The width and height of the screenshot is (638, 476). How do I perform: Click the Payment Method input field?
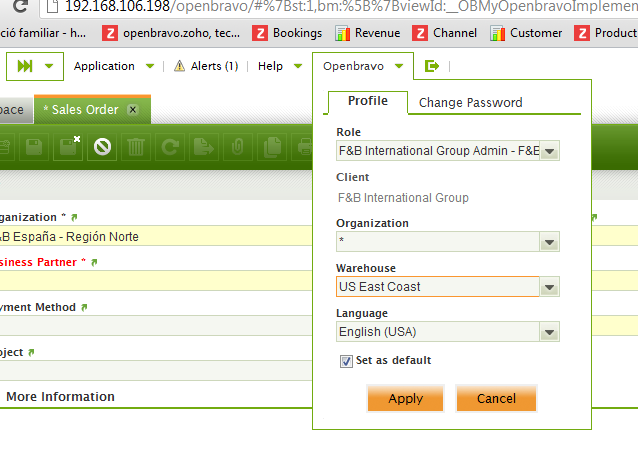(156, 325)
